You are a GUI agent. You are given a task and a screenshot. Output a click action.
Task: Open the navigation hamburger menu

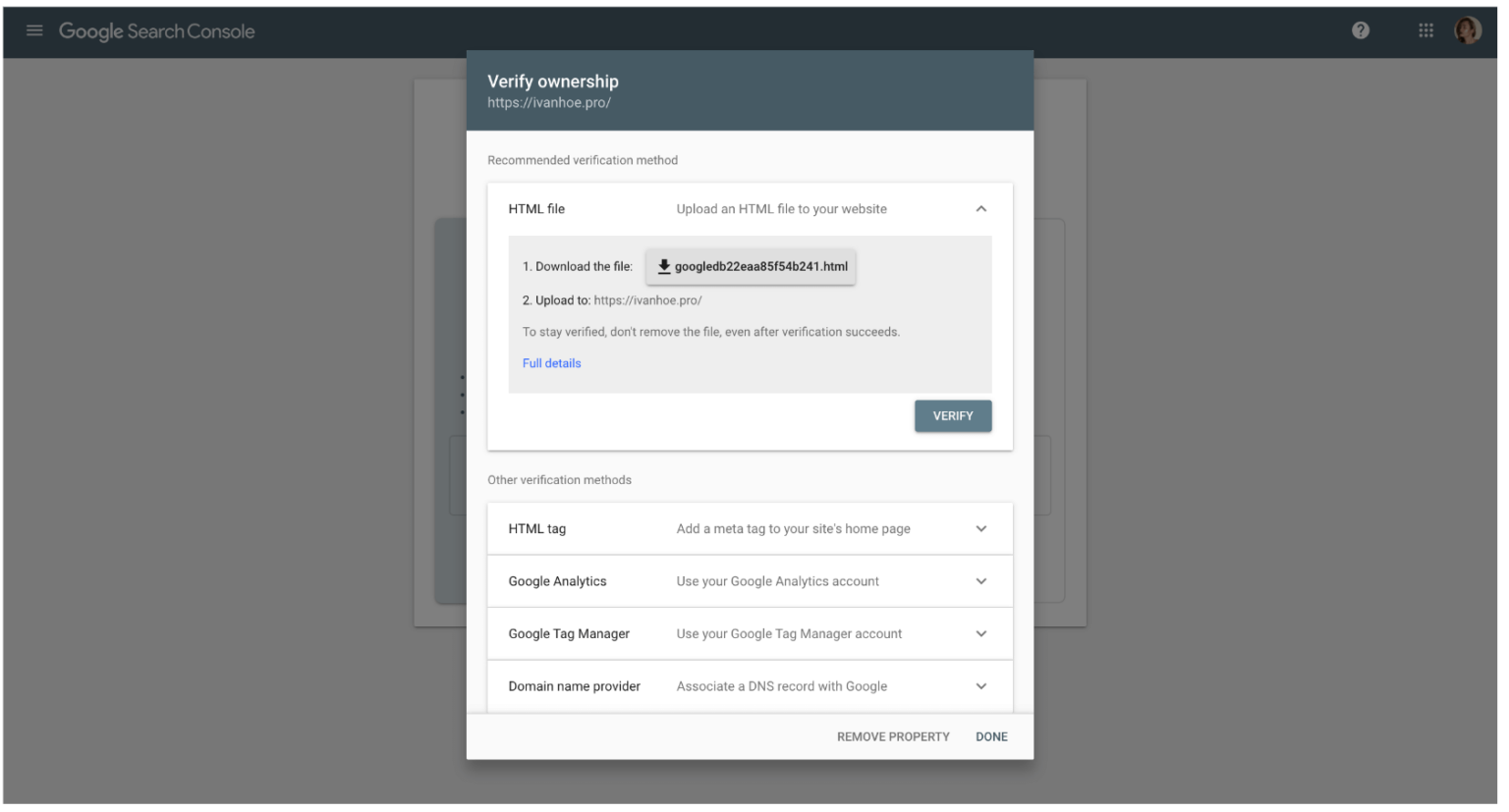pyautogui.click(x=34, y=29)
